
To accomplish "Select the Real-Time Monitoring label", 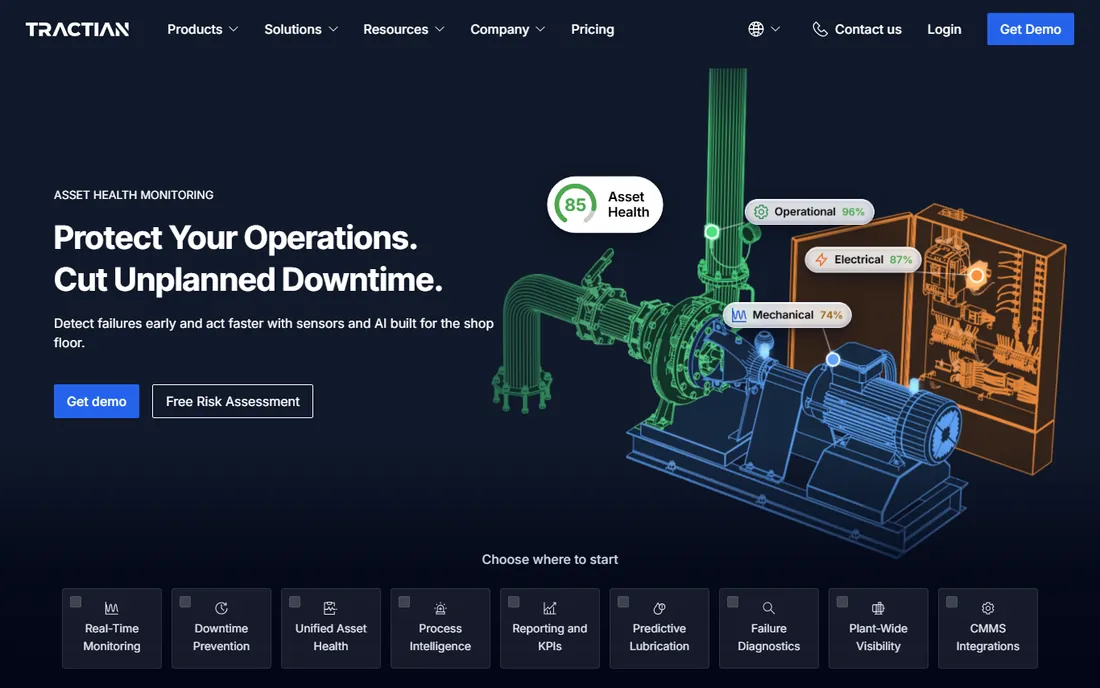I will pyautogui.click(x=112, y=638).
